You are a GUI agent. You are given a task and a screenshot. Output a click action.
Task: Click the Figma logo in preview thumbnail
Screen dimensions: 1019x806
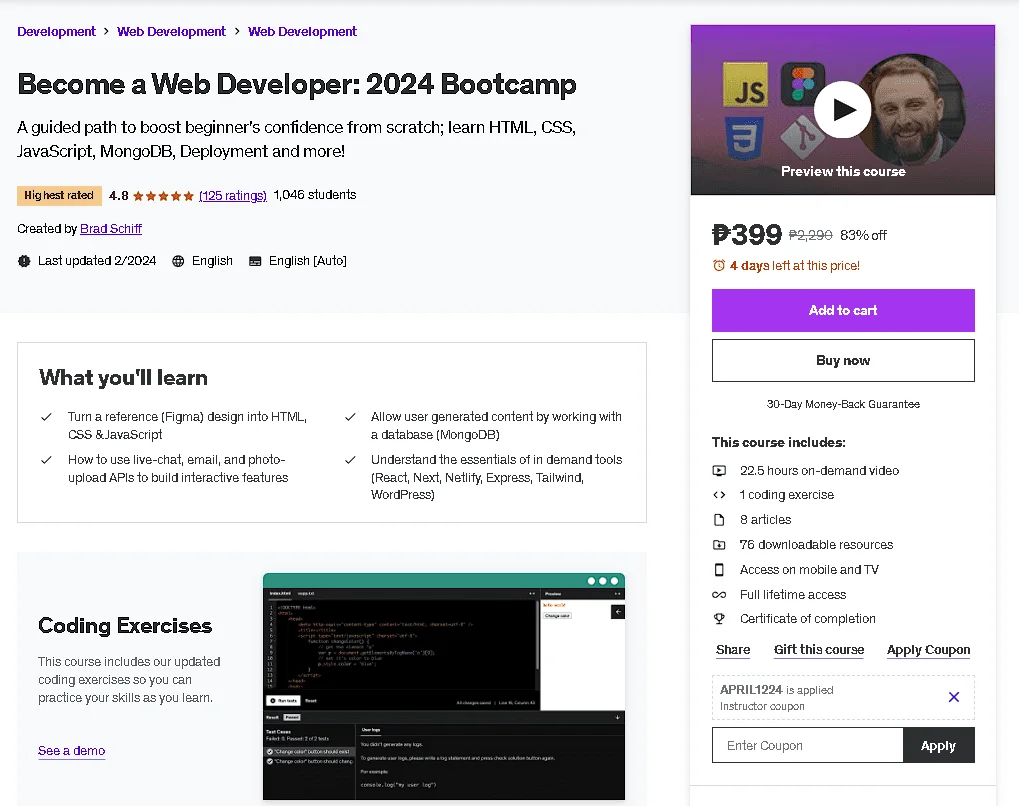pyautogui.click(x=803, y=84)
